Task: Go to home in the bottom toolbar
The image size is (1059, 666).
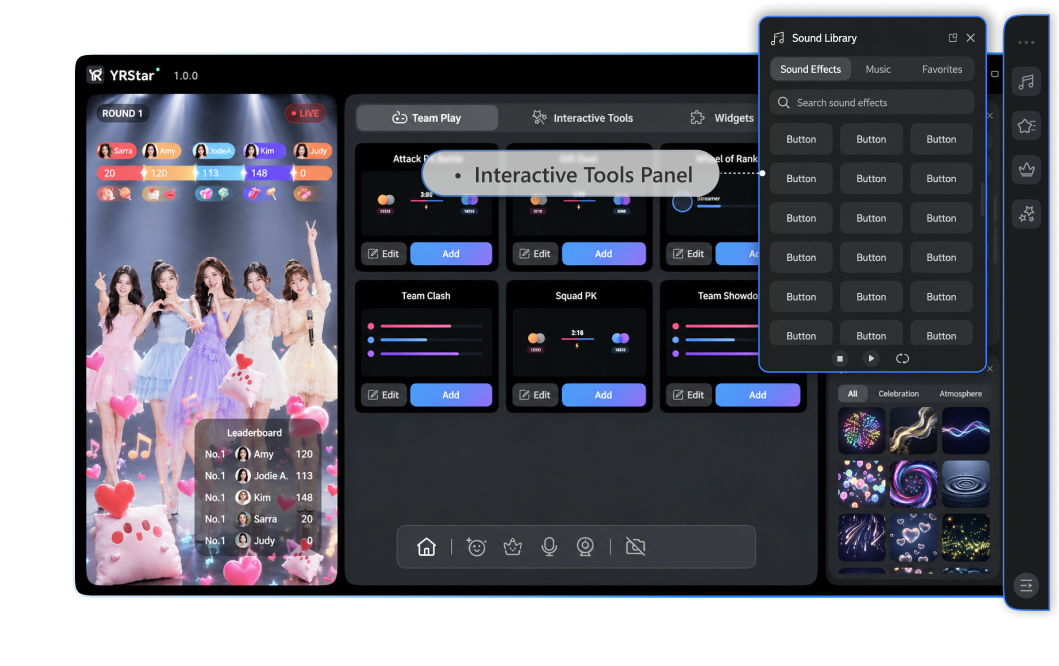Action: click(x=426, y=546)
